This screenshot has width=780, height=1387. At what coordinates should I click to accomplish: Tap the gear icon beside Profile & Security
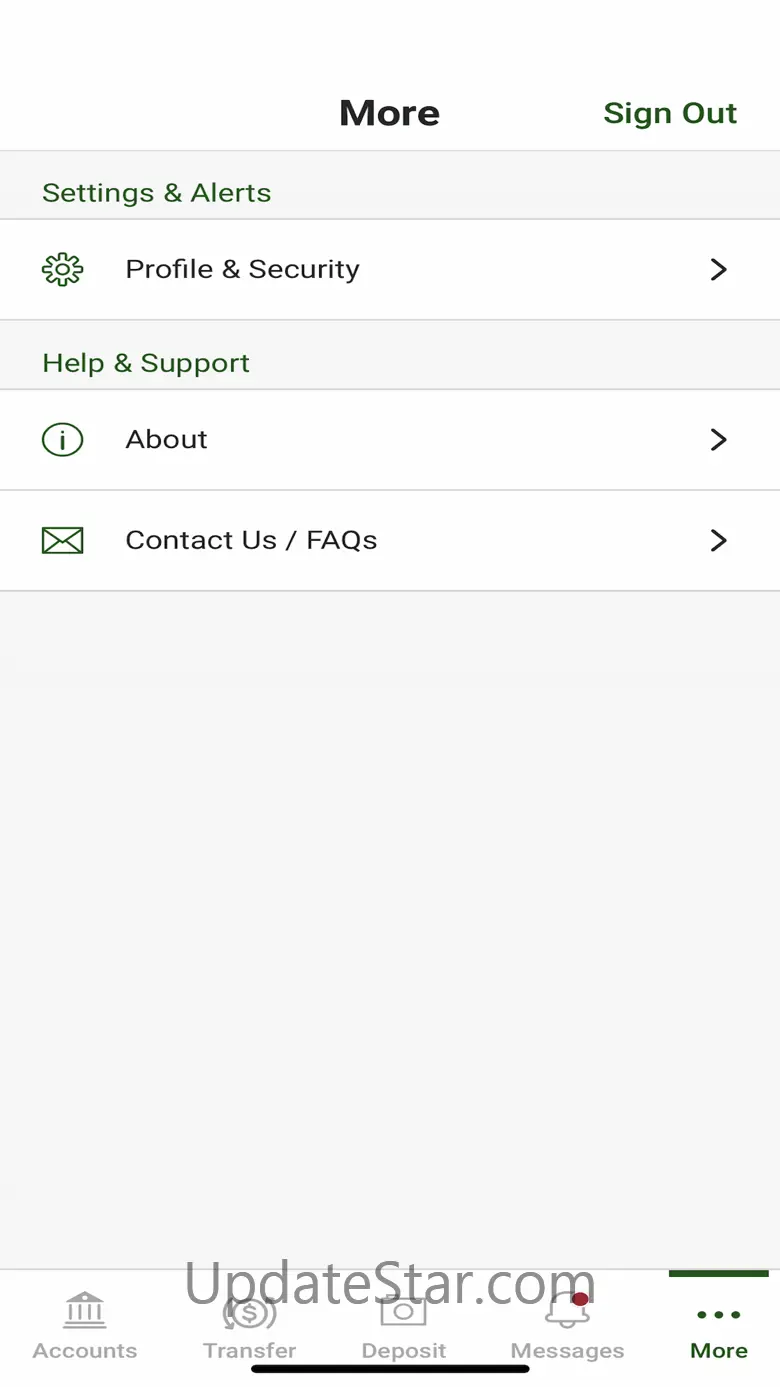(62, 270)
